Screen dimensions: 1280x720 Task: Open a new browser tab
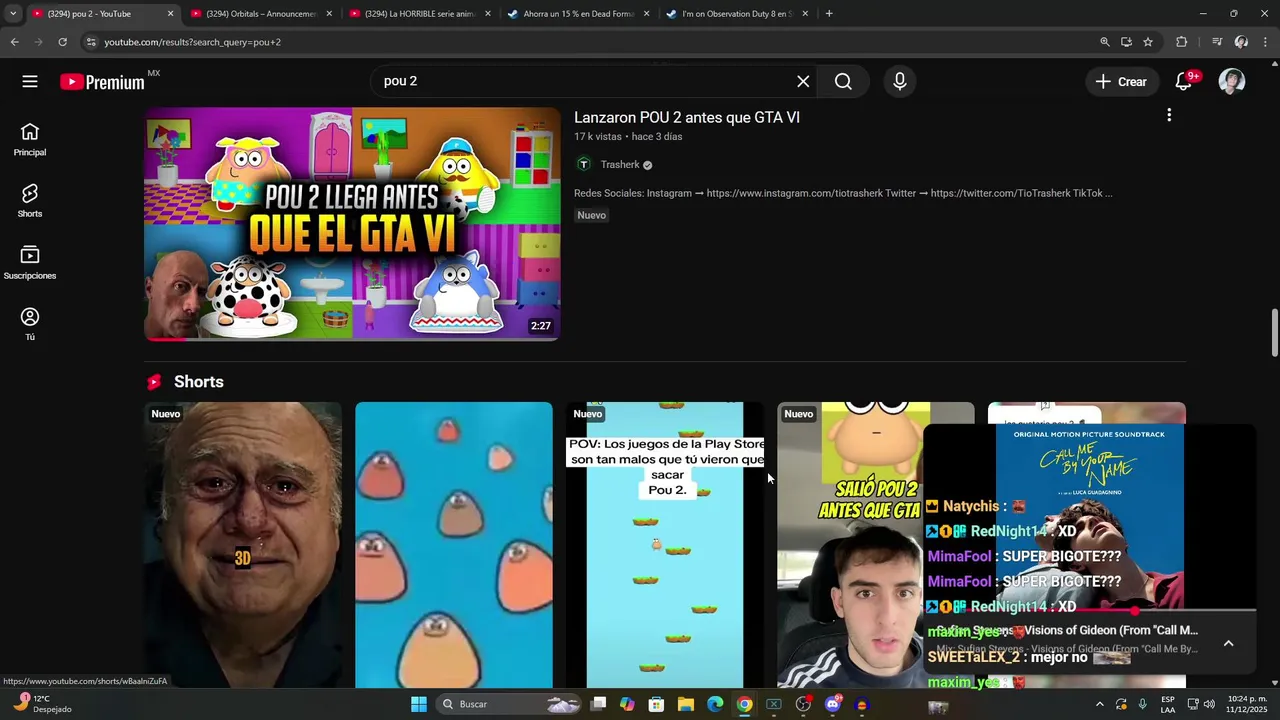[829, 14]
